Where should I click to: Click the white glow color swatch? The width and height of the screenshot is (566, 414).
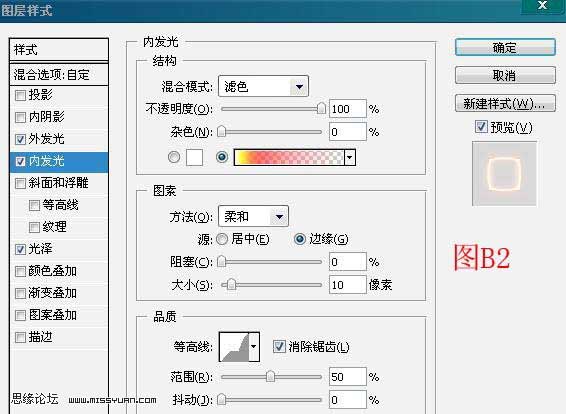coord(194,157)
